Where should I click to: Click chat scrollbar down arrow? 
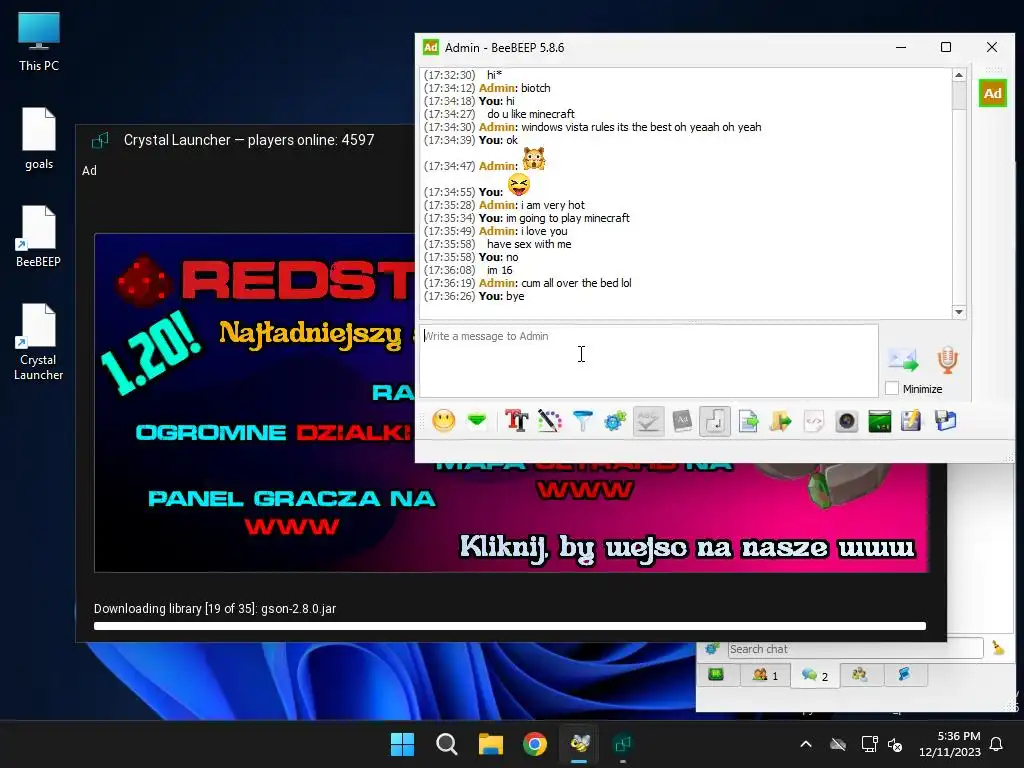(959, 312)
